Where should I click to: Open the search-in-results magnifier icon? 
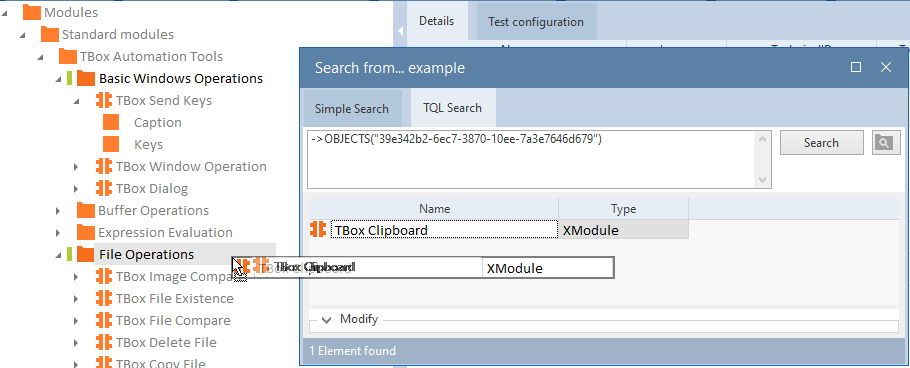point(886,143)
